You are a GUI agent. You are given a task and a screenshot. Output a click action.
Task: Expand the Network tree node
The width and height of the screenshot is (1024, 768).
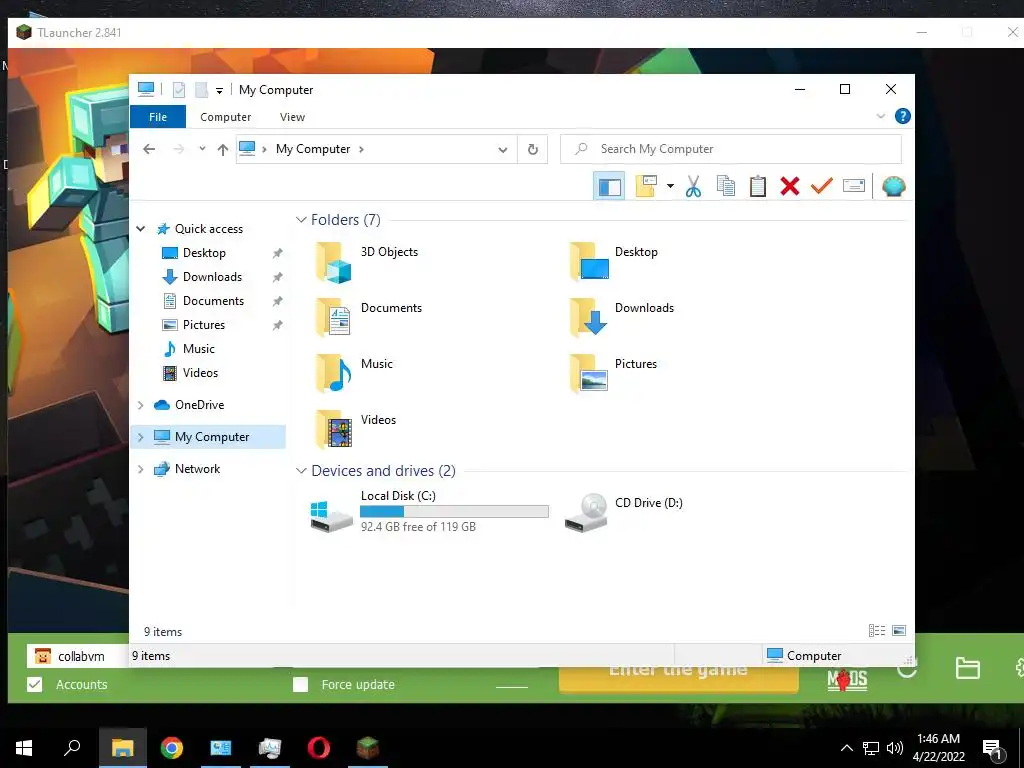click(140, 469)
